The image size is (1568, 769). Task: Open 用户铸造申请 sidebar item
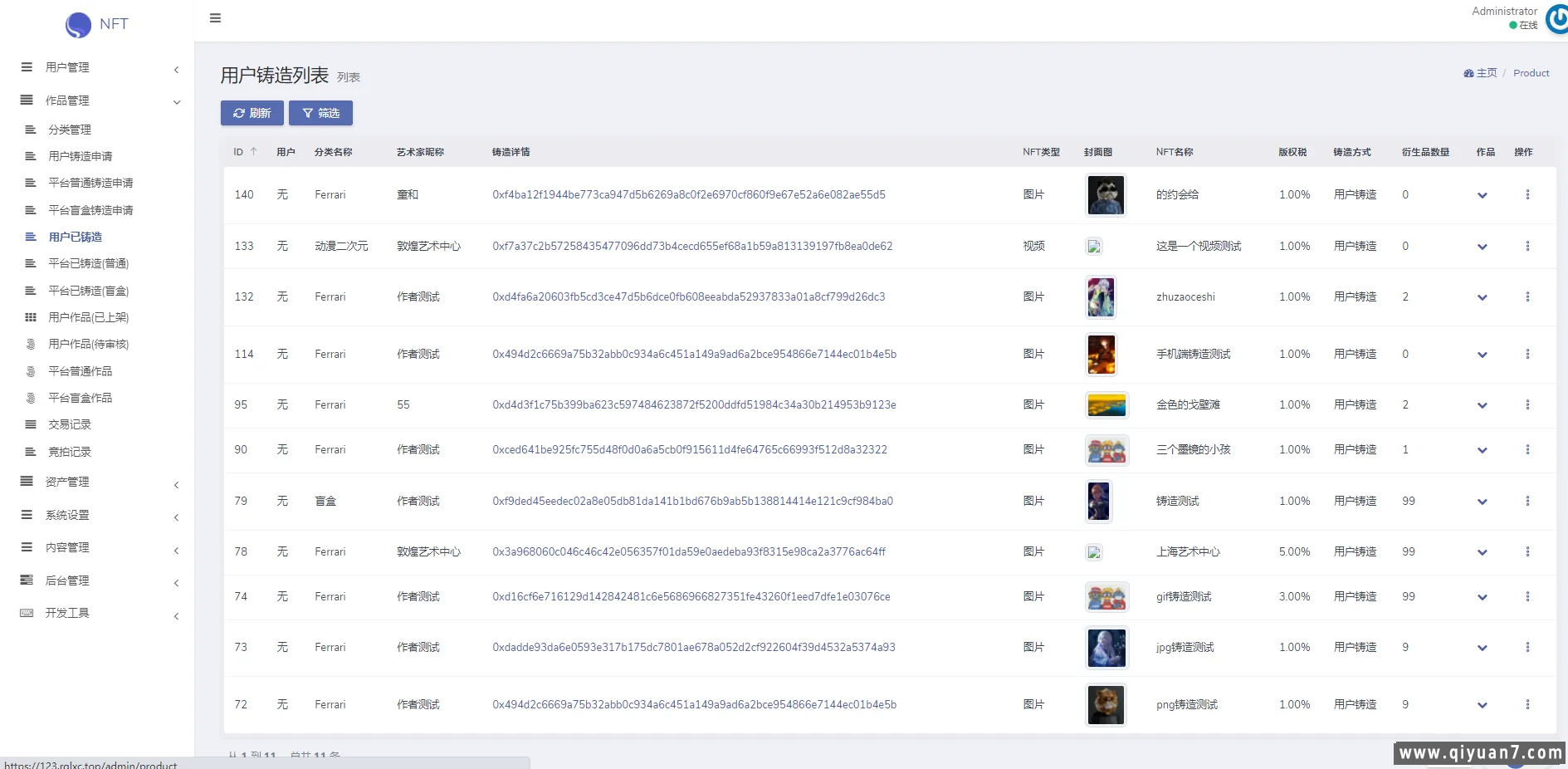(x=80, y=156)
